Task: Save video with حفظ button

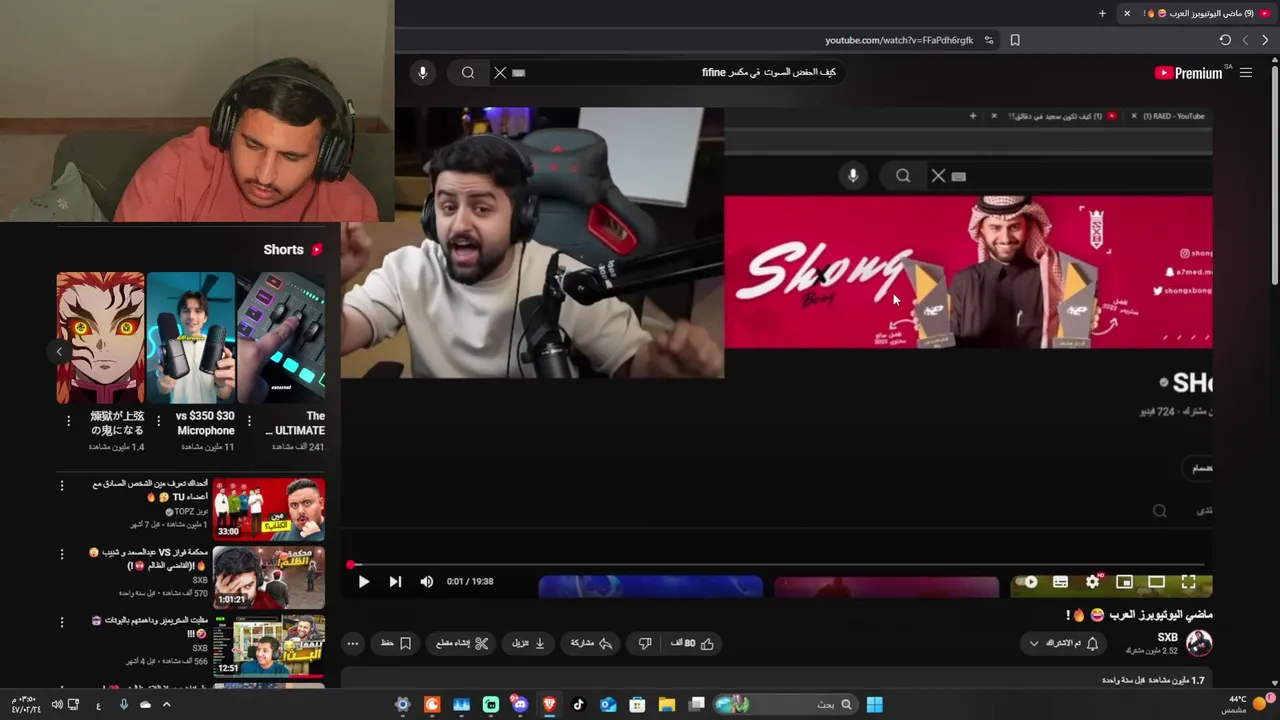Action: click(396, 644)
